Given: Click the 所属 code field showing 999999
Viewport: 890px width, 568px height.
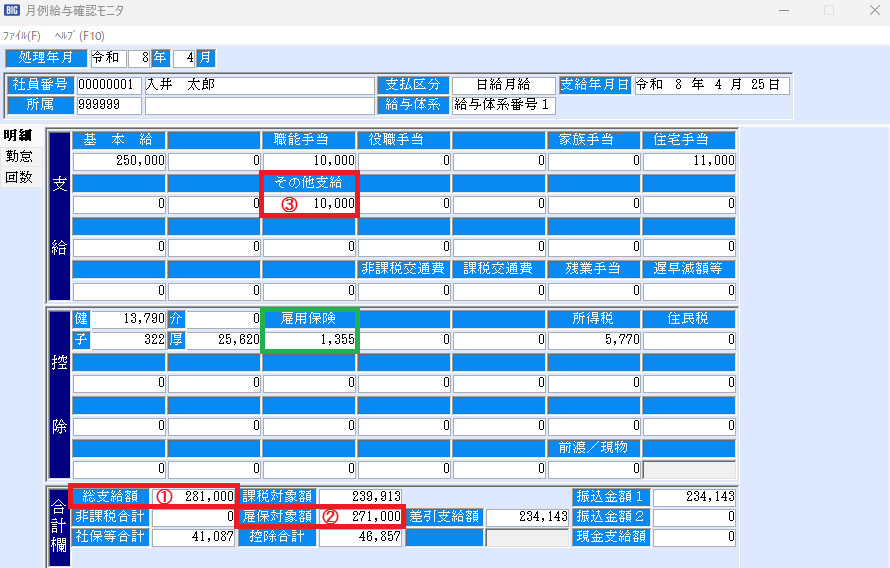Looking at the screenshot, I should tap(108, 105).
